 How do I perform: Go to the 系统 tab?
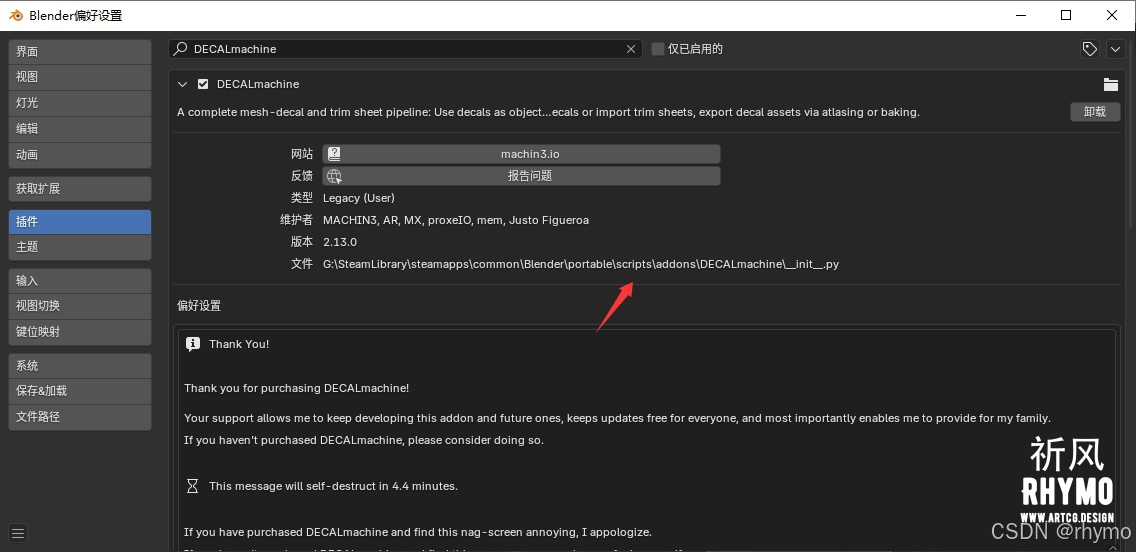pyautogui.click(x=80, y=366)
